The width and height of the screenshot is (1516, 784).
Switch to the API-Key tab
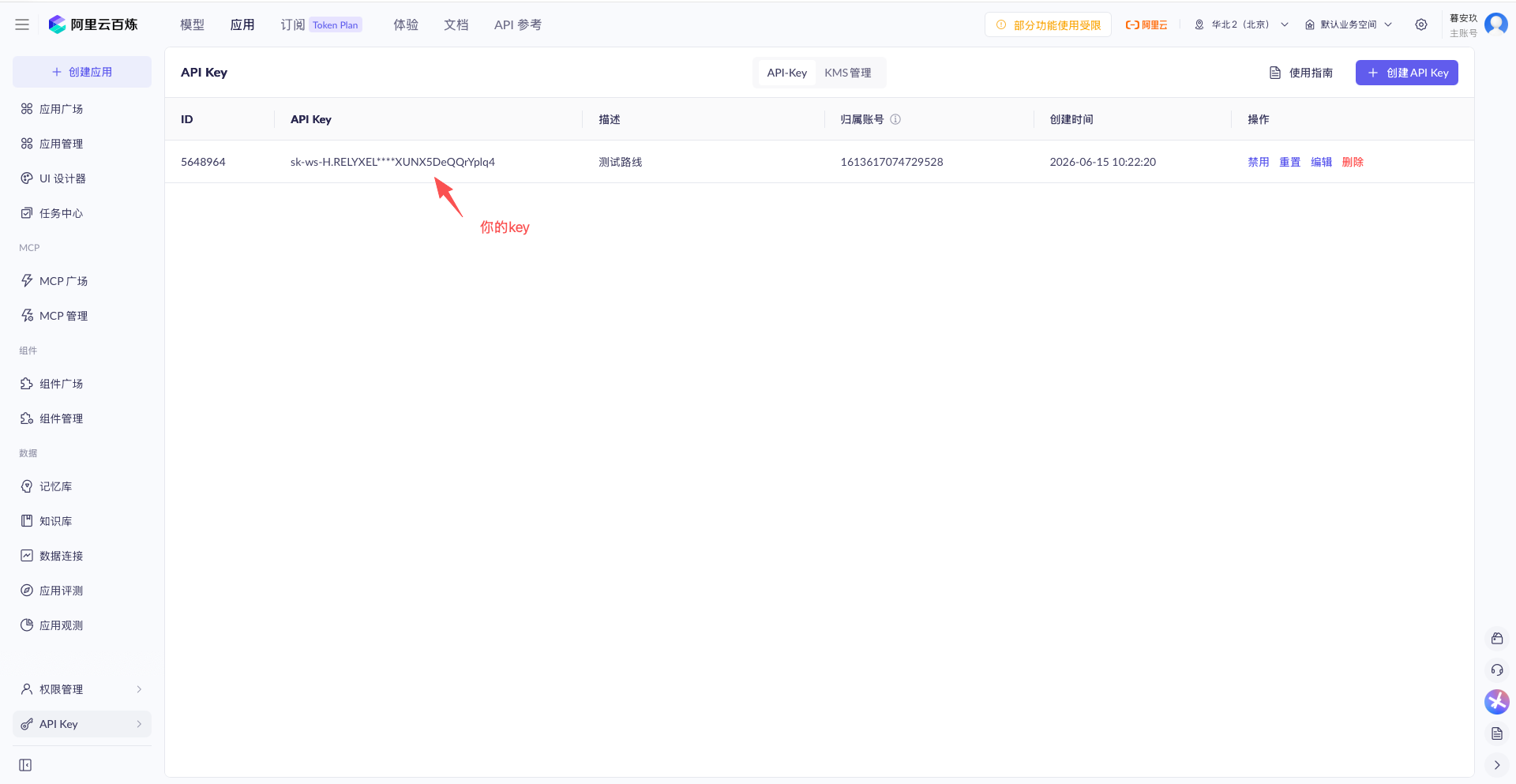coord(786,73)
